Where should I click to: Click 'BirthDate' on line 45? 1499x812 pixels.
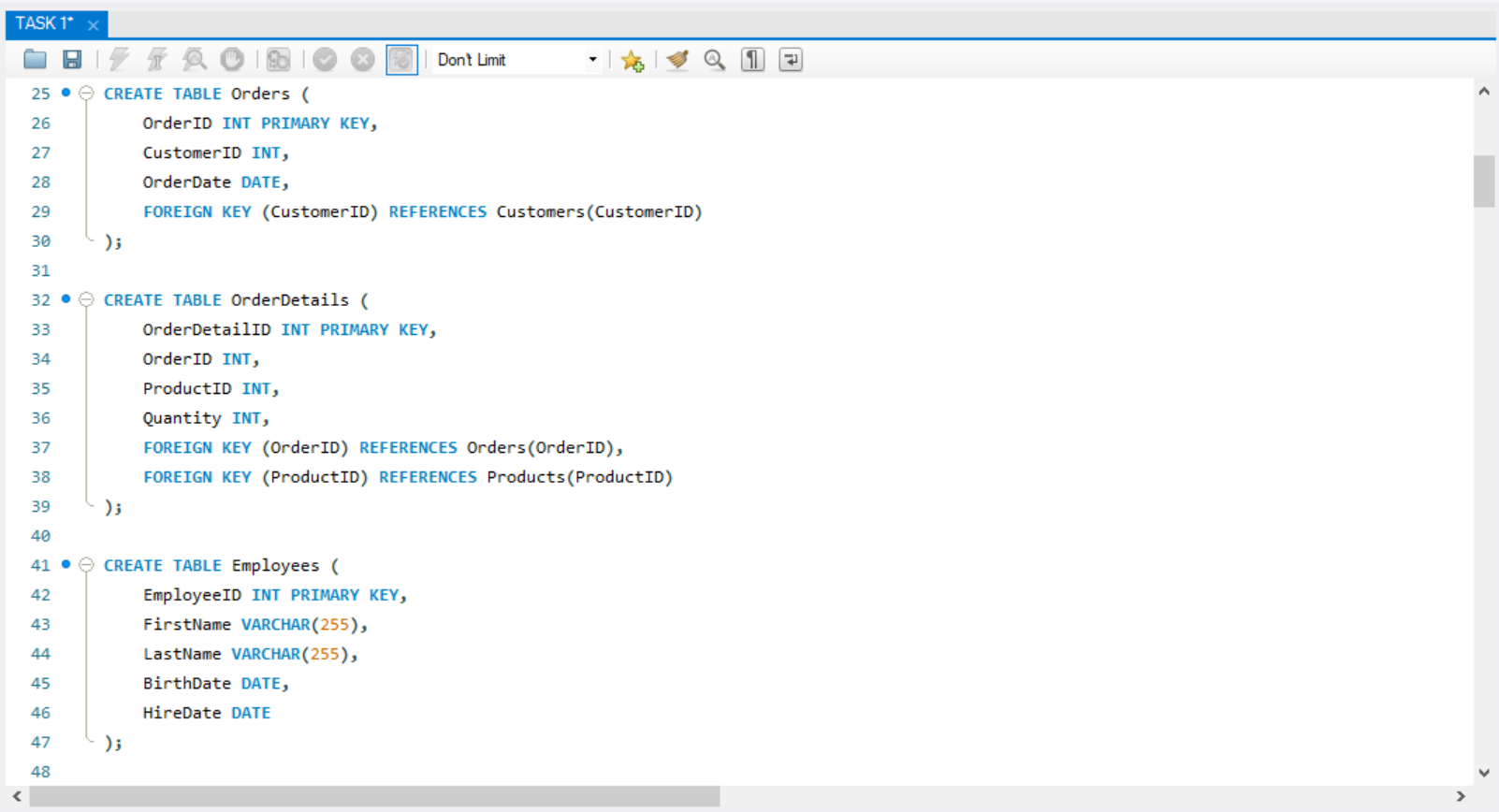click(186, 683)
